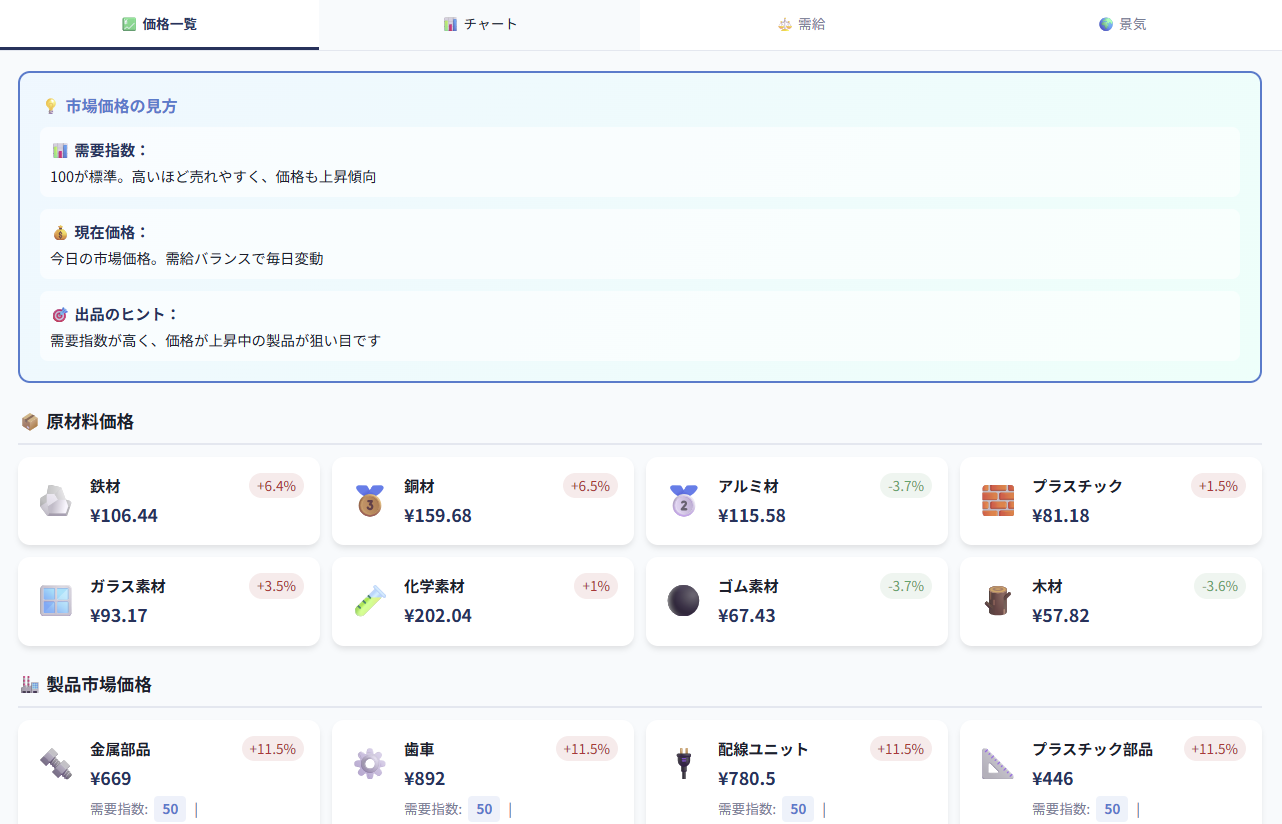This screenshot has width=1282, height=824.
Task: Click the 需要指数 50 value on 配線ユニット
Action: click(x=798, y=809)
